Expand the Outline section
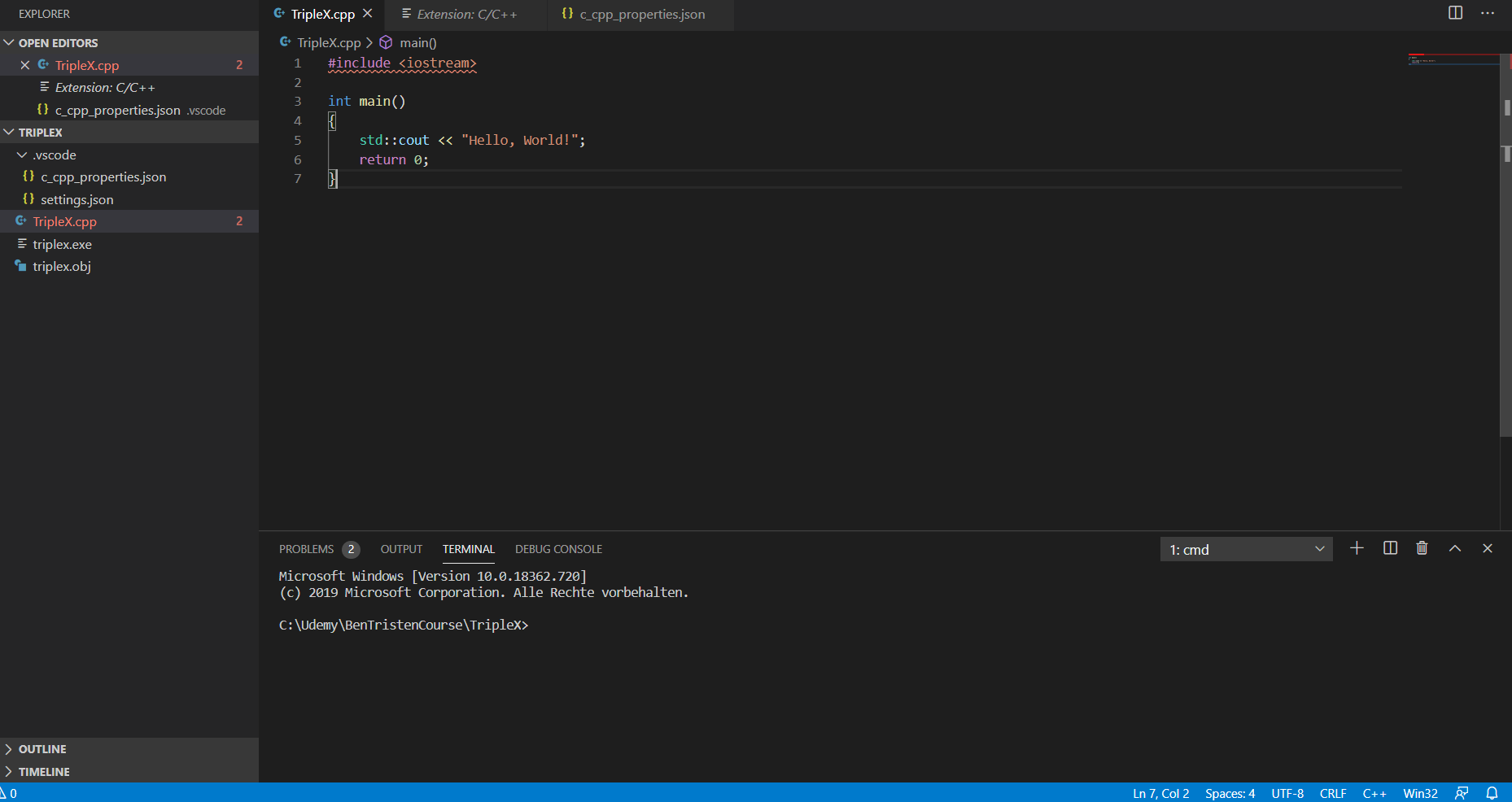 point(10,749)
